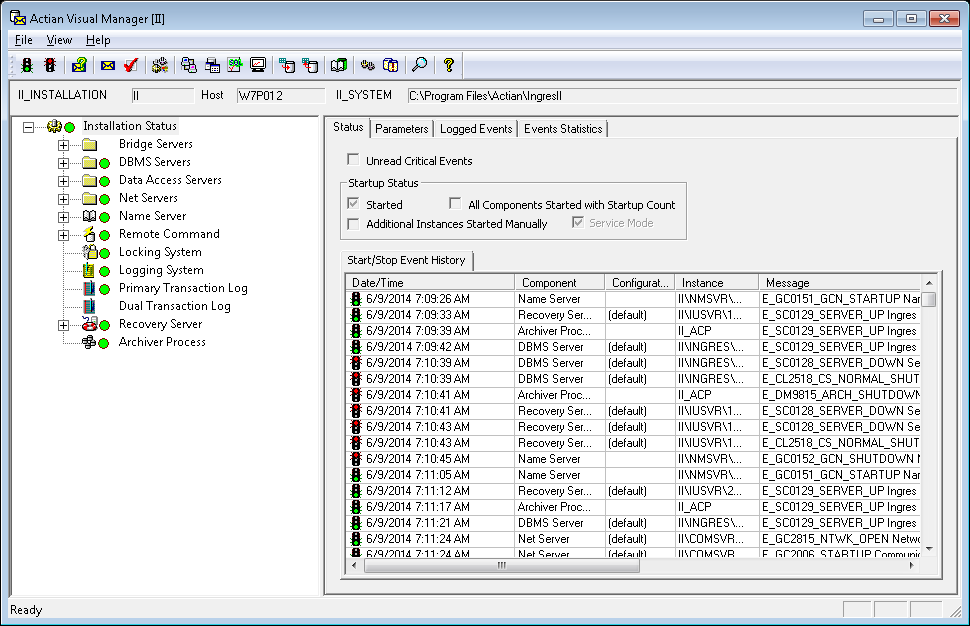Expand the DBMS Servers tree node
The image size is (970, 626).
(64, 162)
